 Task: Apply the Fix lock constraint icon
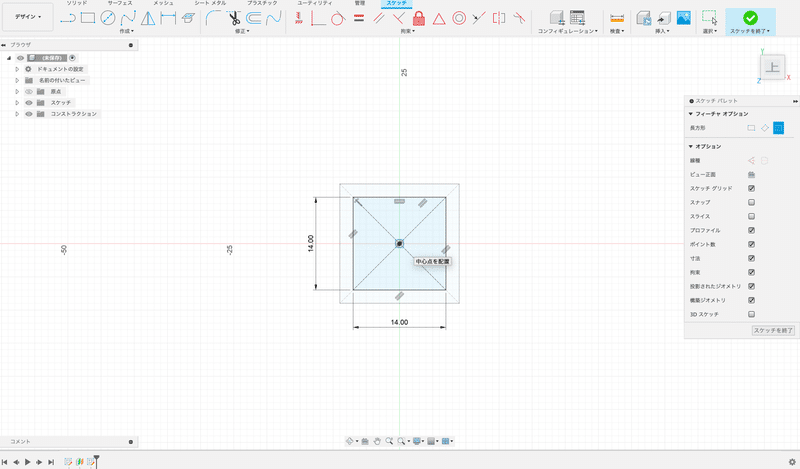(x=419, y=19)
